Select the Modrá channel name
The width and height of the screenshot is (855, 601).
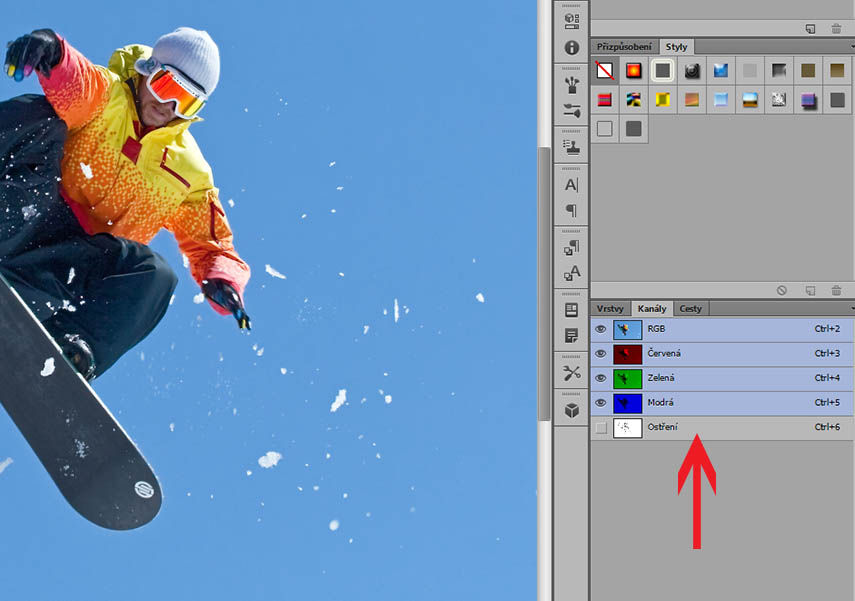pos(660,402)
